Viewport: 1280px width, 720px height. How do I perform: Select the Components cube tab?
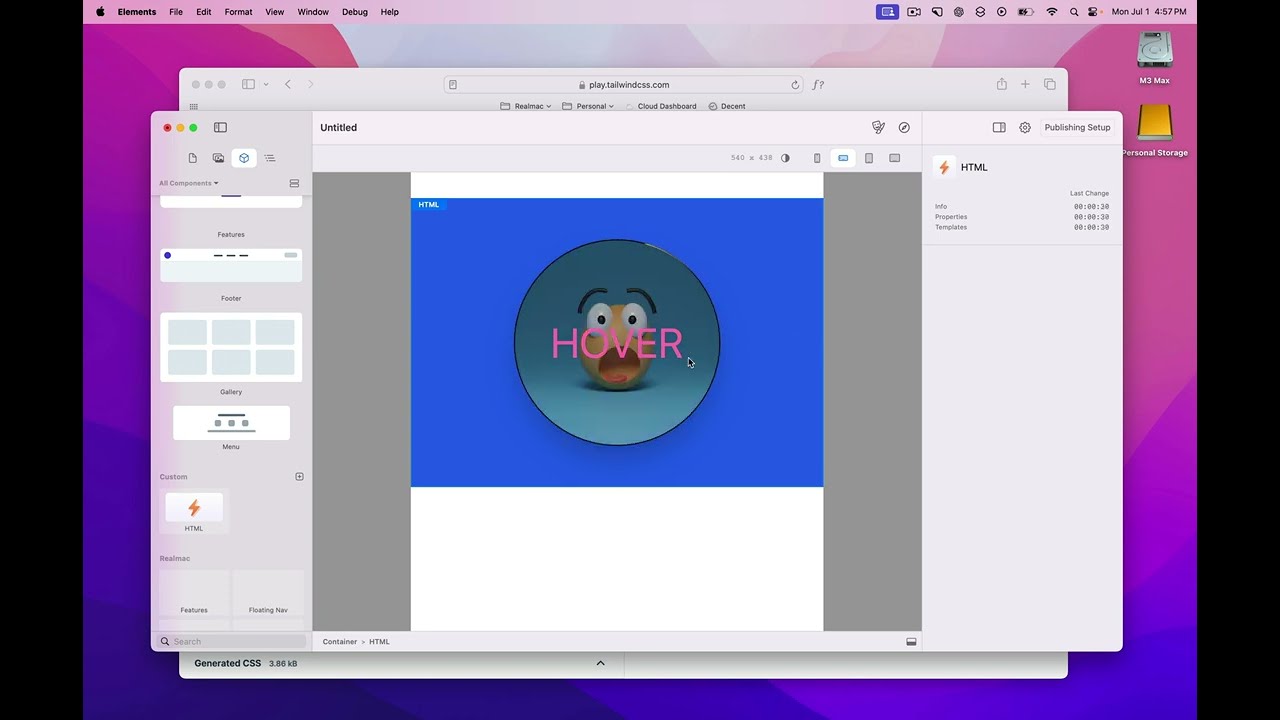244,158
